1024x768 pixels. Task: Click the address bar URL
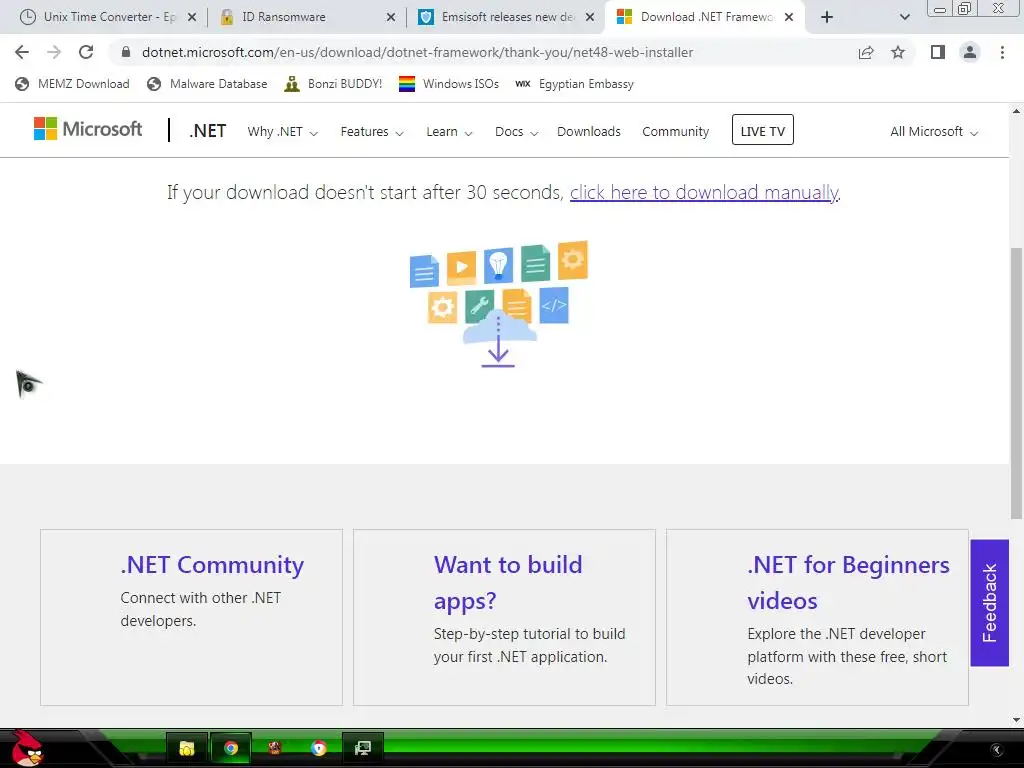point(417,52)
